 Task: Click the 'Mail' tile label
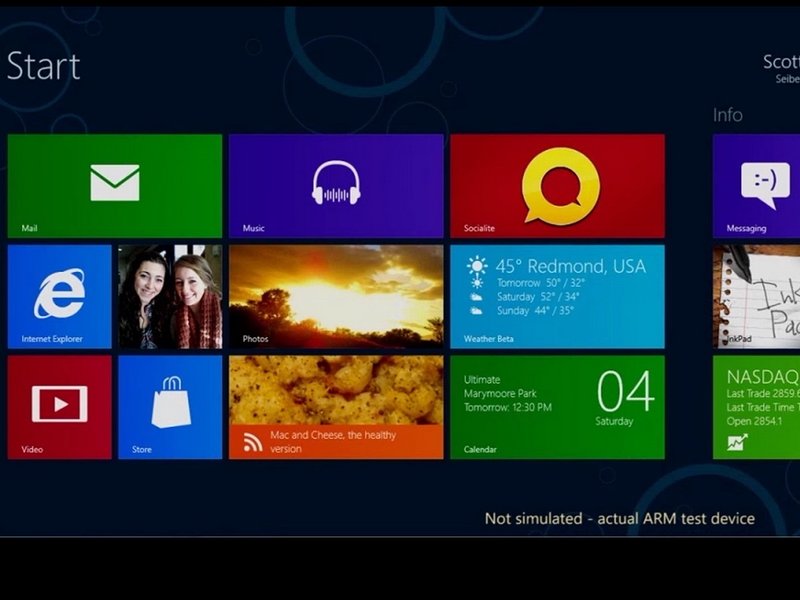[x=29, y=228]
